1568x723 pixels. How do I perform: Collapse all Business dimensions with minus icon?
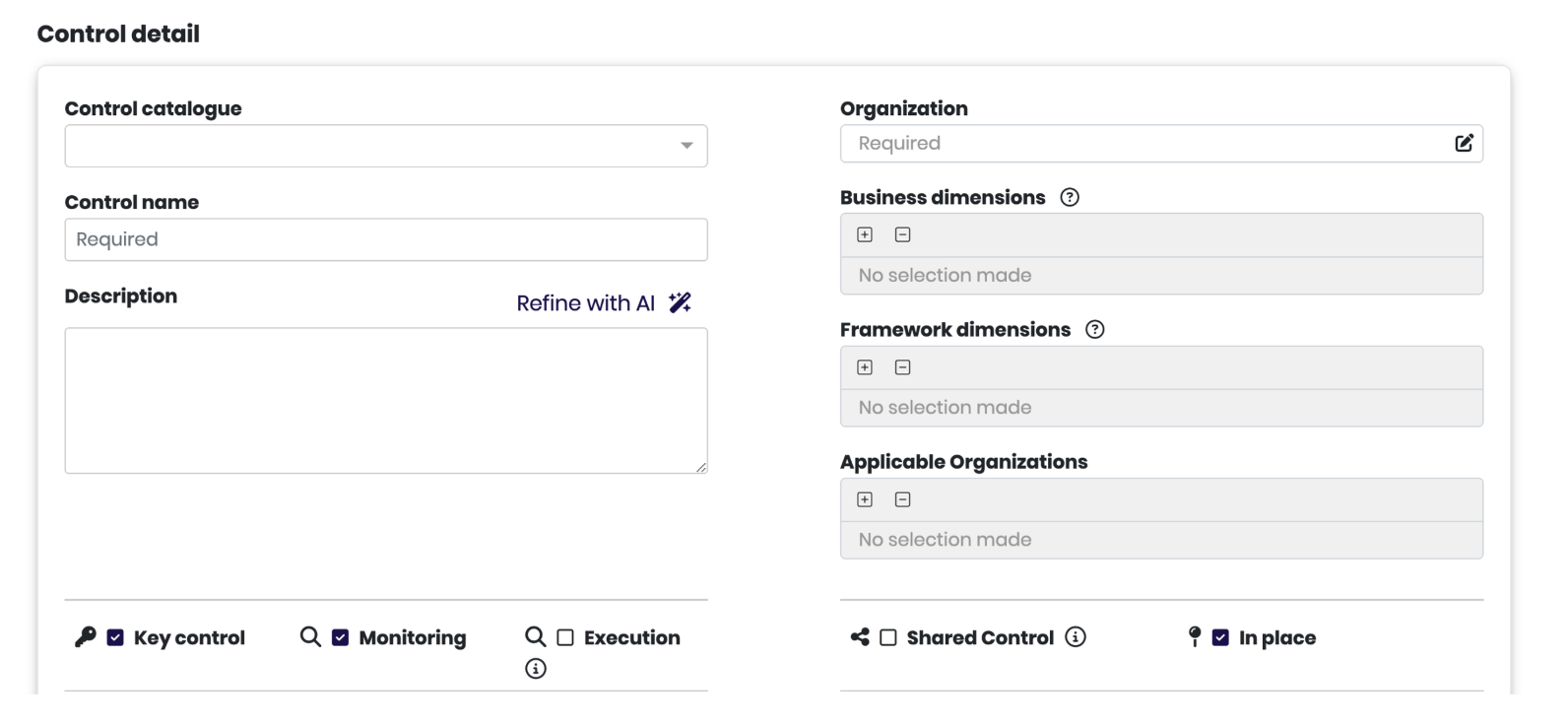(902, 234)
